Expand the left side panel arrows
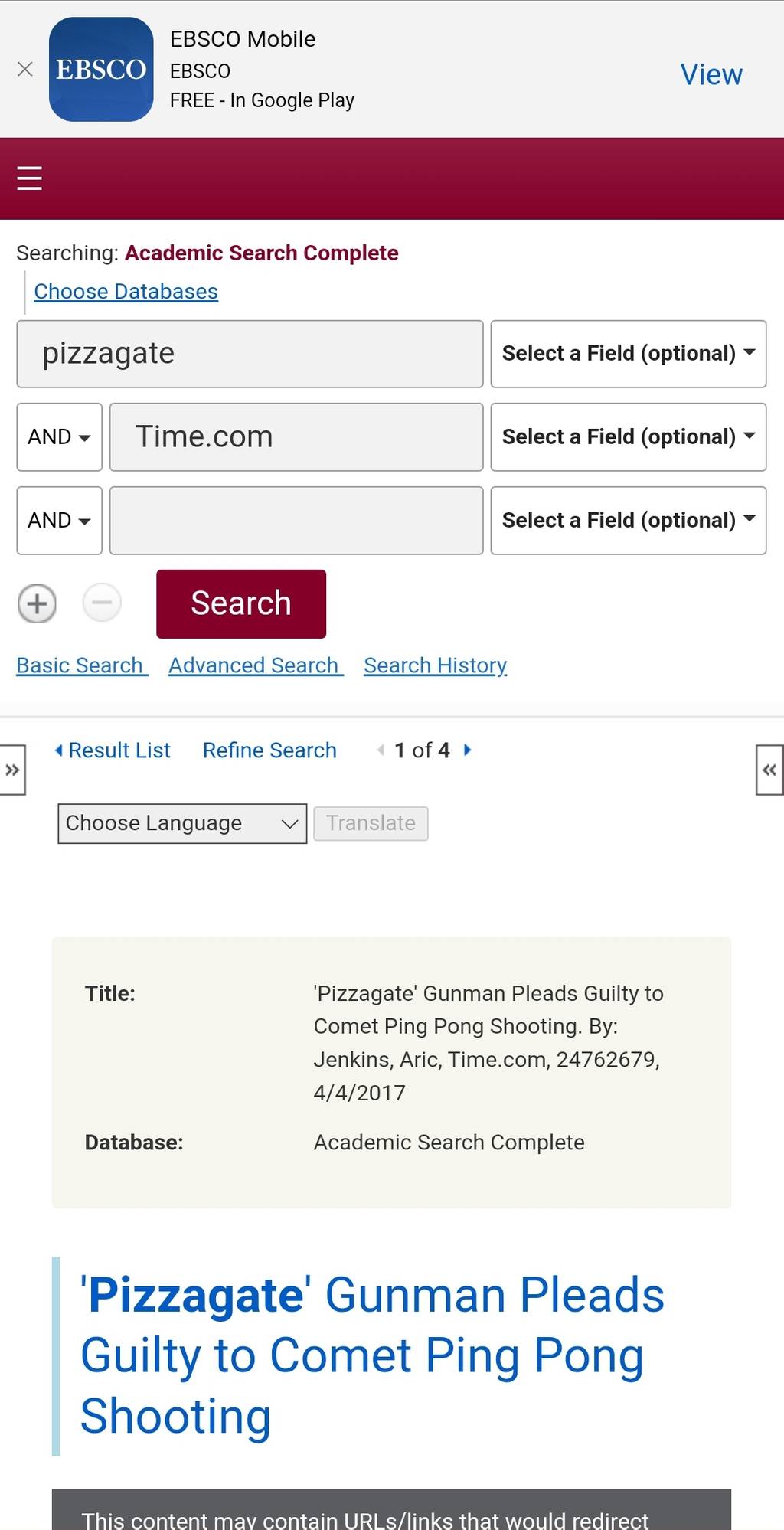Screen dimensions: 784x1530 [x=13, y=770]
